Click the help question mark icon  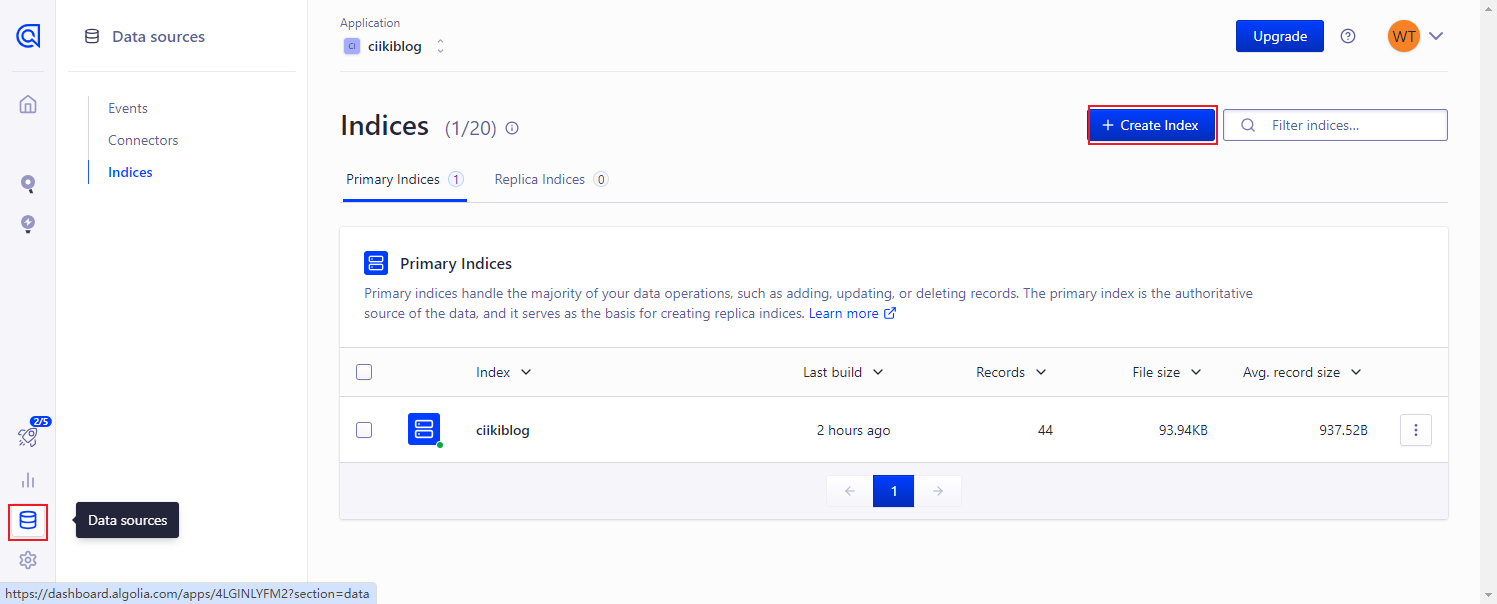(1348, 36)
